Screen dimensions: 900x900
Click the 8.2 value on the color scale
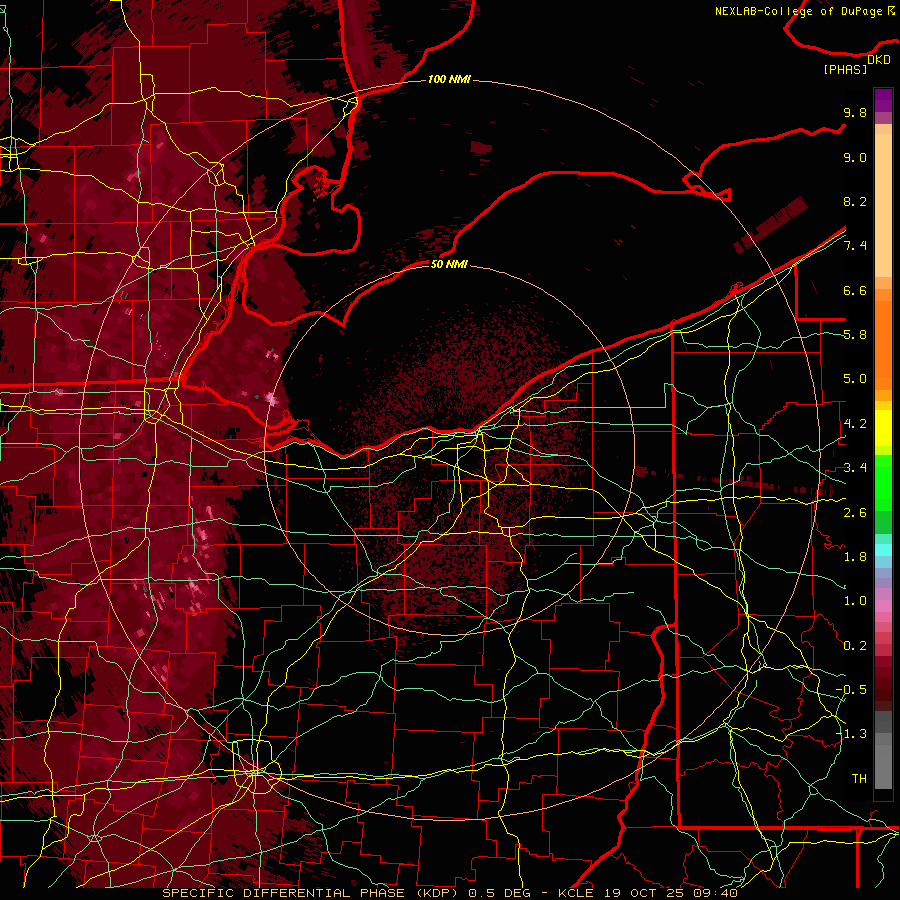855,201
